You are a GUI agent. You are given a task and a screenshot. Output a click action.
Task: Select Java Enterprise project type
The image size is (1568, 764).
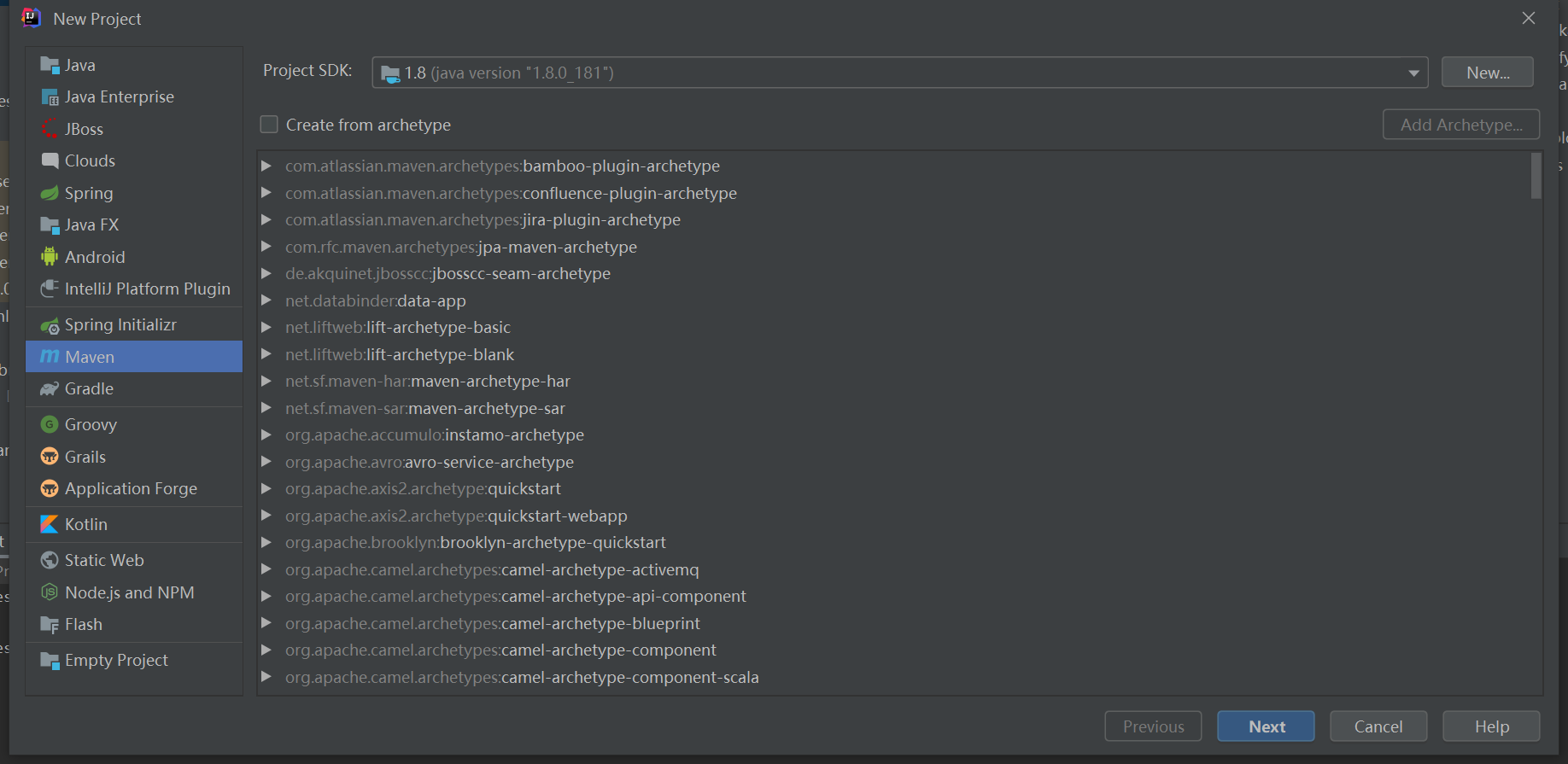tap(134, 97)
